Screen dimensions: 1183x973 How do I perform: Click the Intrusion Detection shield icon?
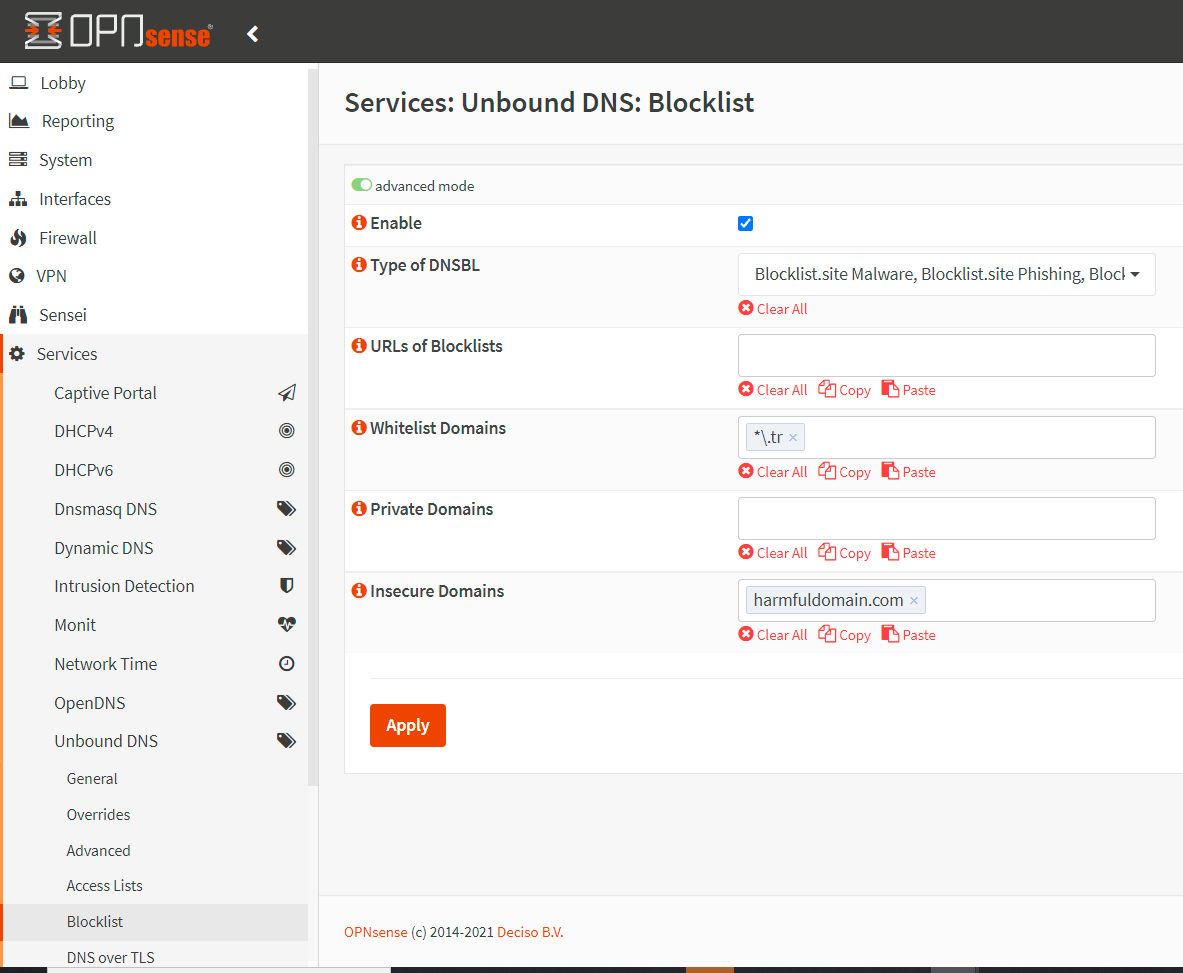tap(286, 586)
